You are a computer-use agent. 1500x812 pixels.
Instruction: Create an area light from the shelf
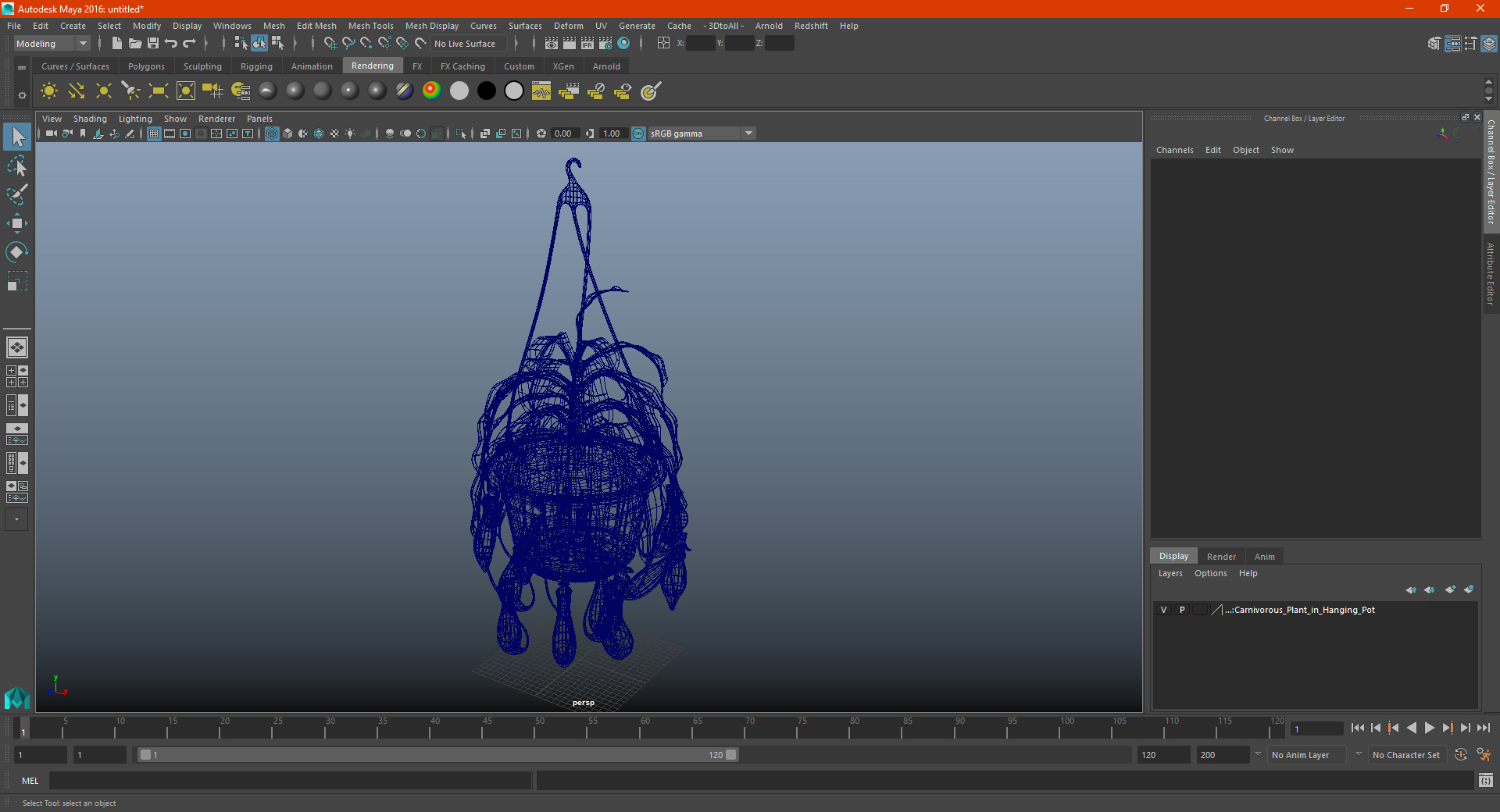pyautogui.click(x=159, y=91)
